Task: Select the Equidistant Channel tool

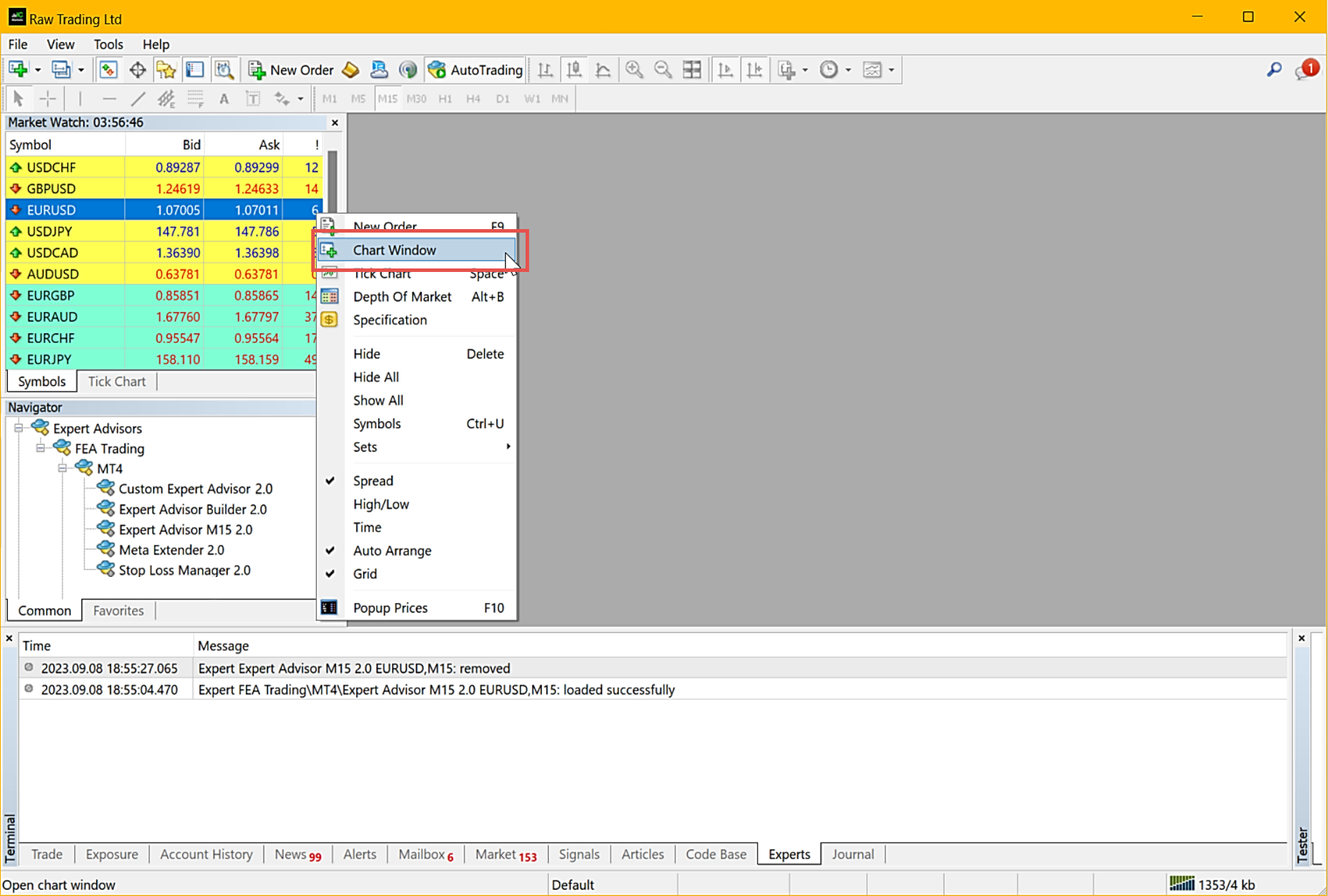Action: pos(167,98)
